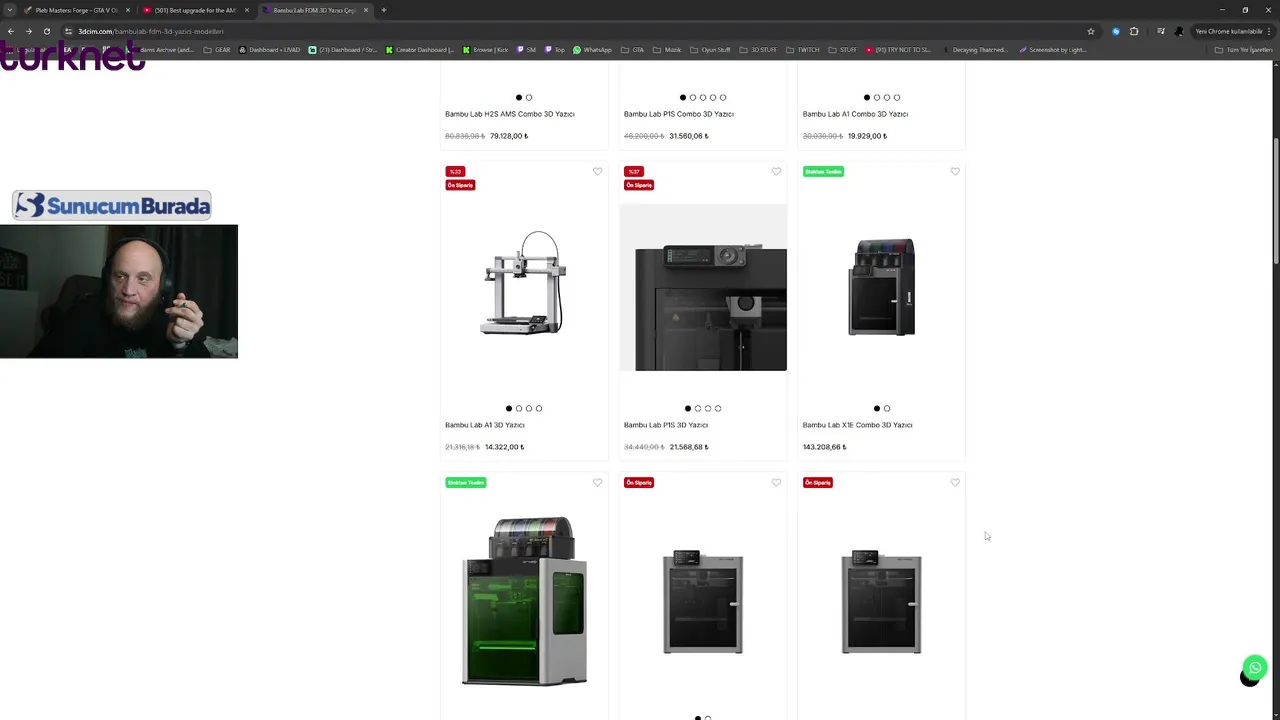1280x720 pixels.
Task: Add Bambu Lab P1S 3D Yazıcı to wishlist
Action: [x=776, y=172]
